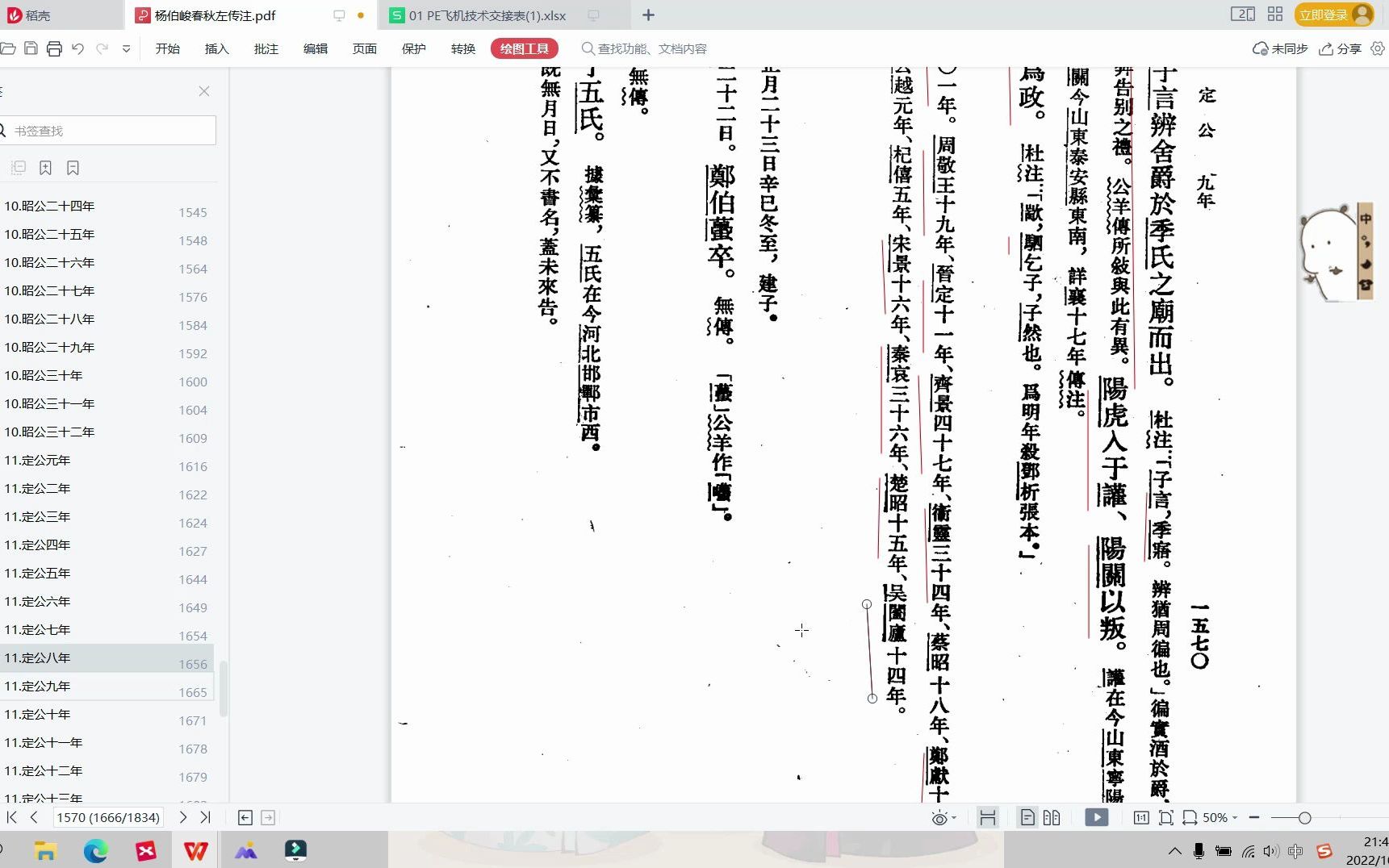This screenshot has height=868, width=1389.
Task: Go back to previous view
Action: pos(245,818)
